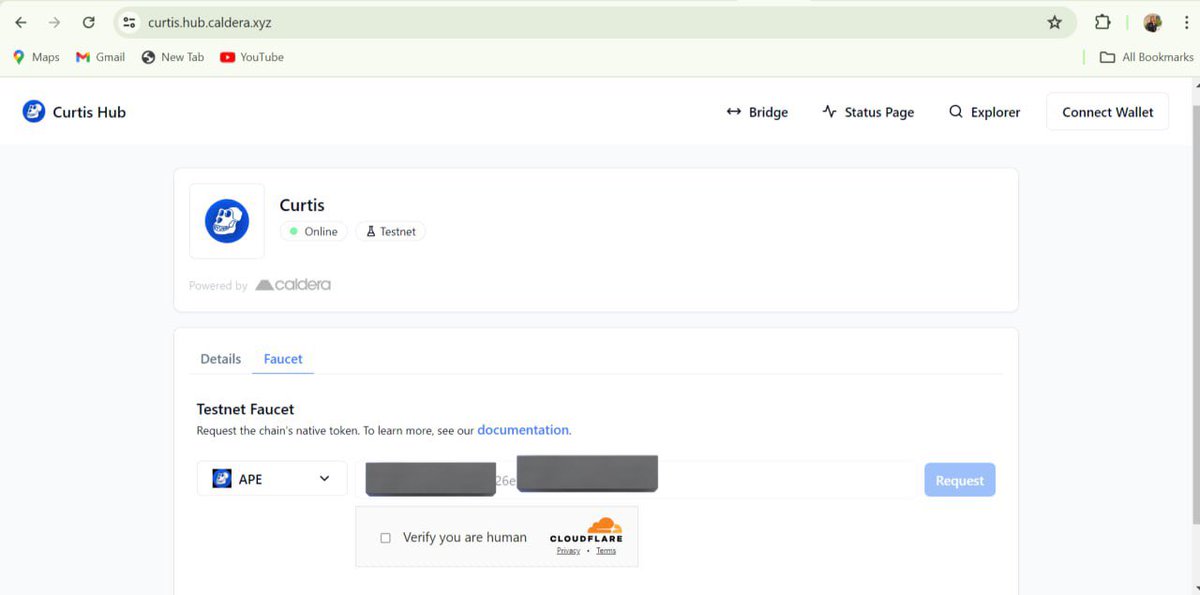
Task: Click the Request button
Action: pos(960,480)
